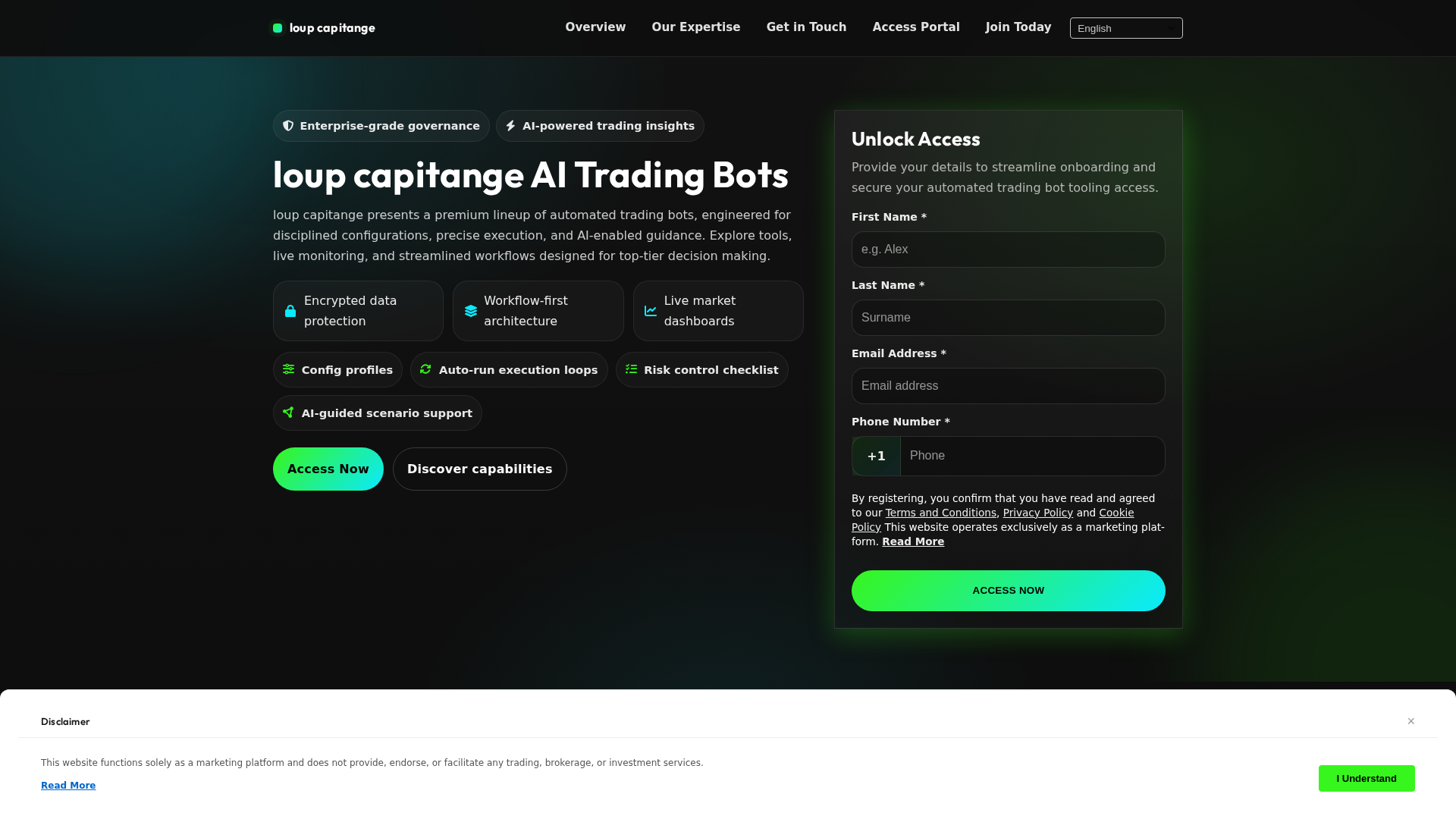Click the checklist icon in Risk control checklist
The height and width of the screenshot is (819, 1456).
click(x=631, y=369)
